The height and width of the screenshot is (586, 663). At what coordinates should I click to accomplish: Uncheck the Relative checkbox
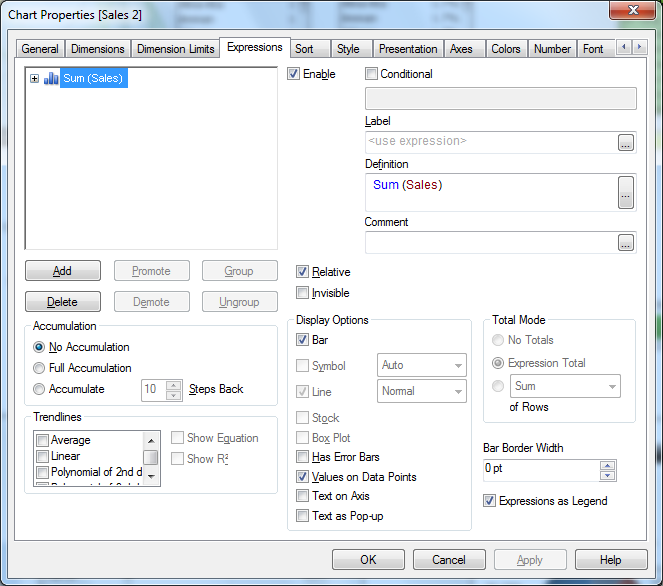pos(302,272)
